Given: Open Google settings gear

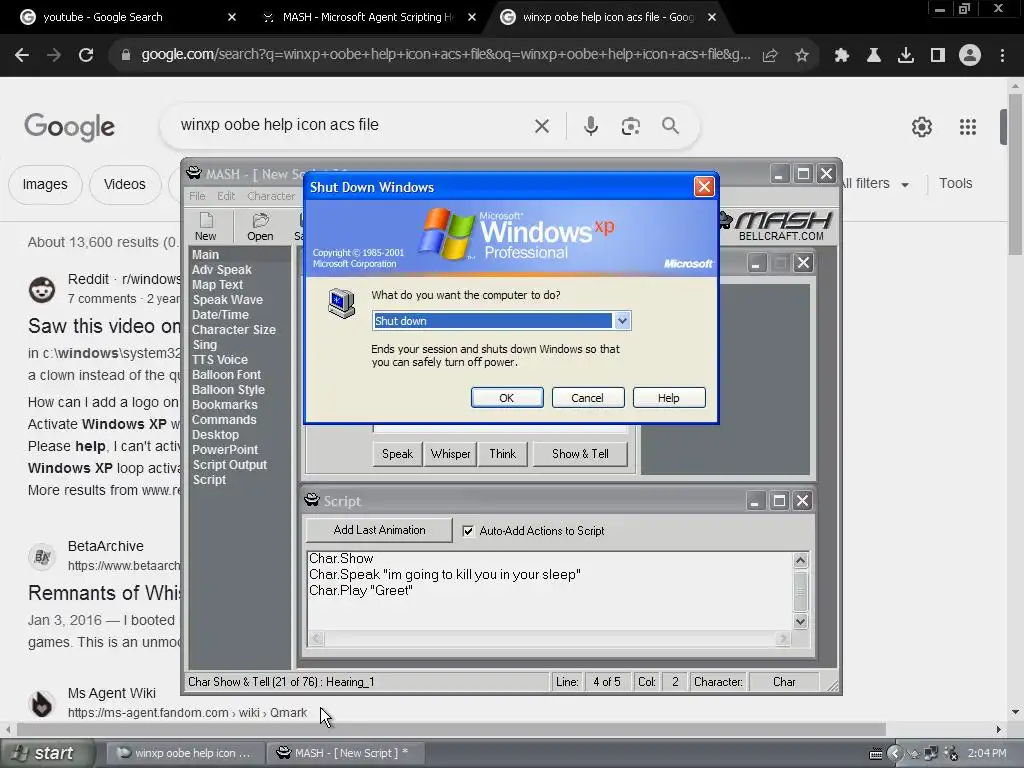Looking at the screenshot, I should click(921, 127).
